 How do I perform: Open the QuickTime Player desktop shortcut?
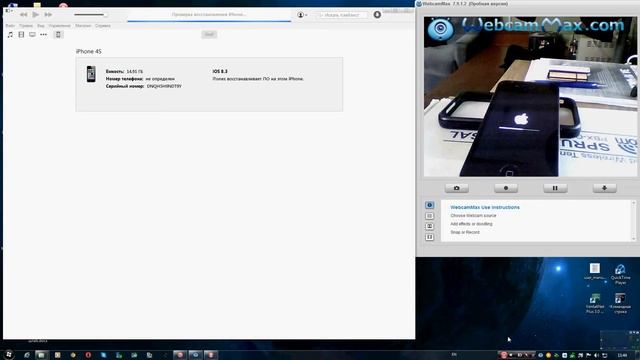click(x=620, y=274)
